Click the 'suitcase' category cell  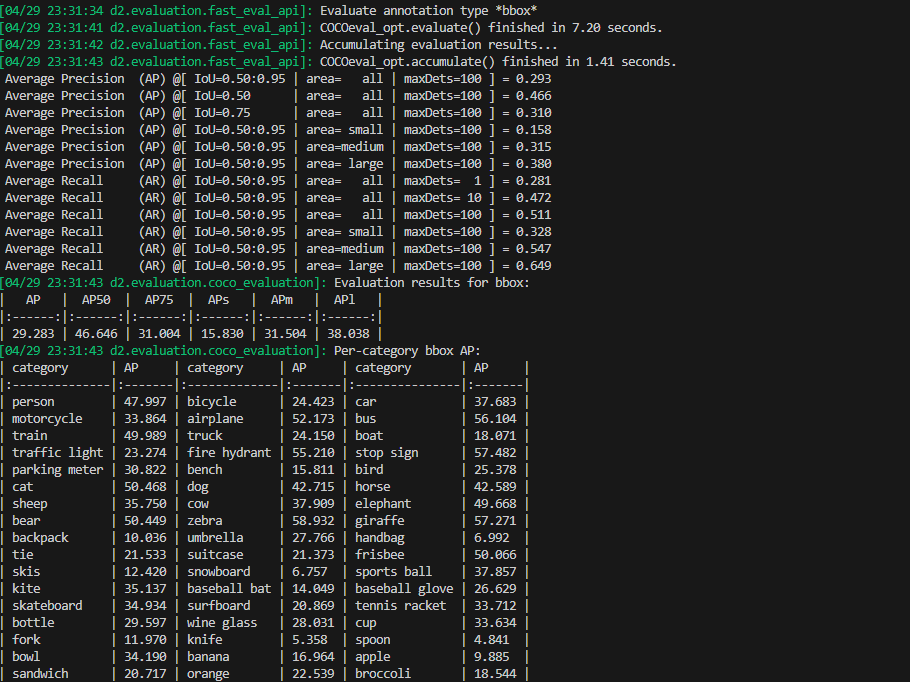[x=215, y=555]
